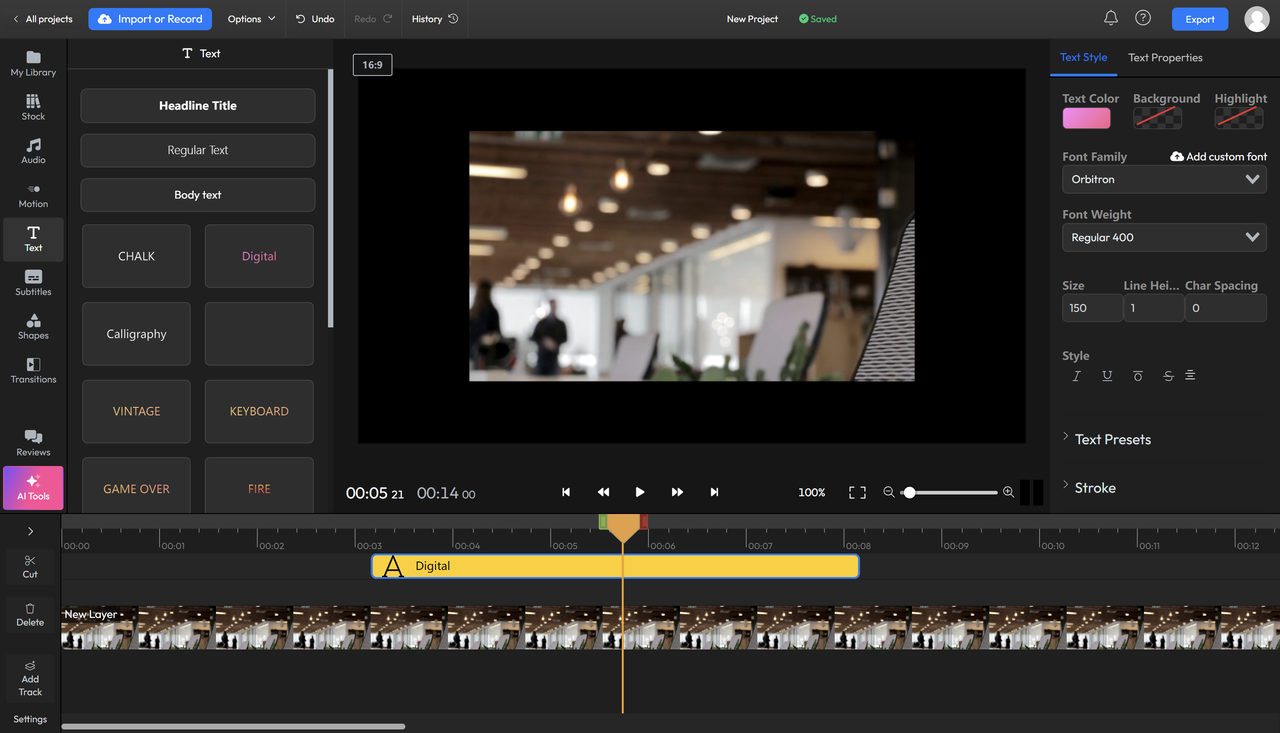
Task: Select the Text tab in sidebar
Action: point(33,239)
